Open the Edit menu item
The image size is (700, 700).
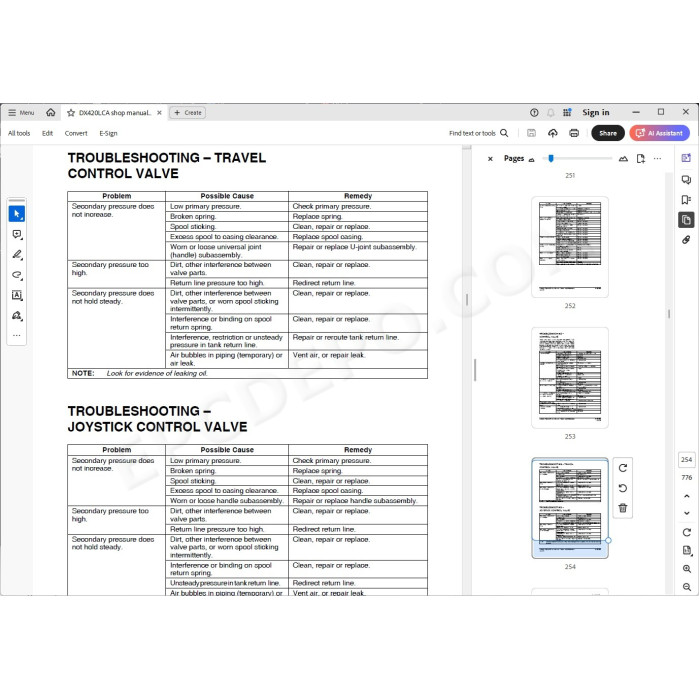[x=47, y=133]
